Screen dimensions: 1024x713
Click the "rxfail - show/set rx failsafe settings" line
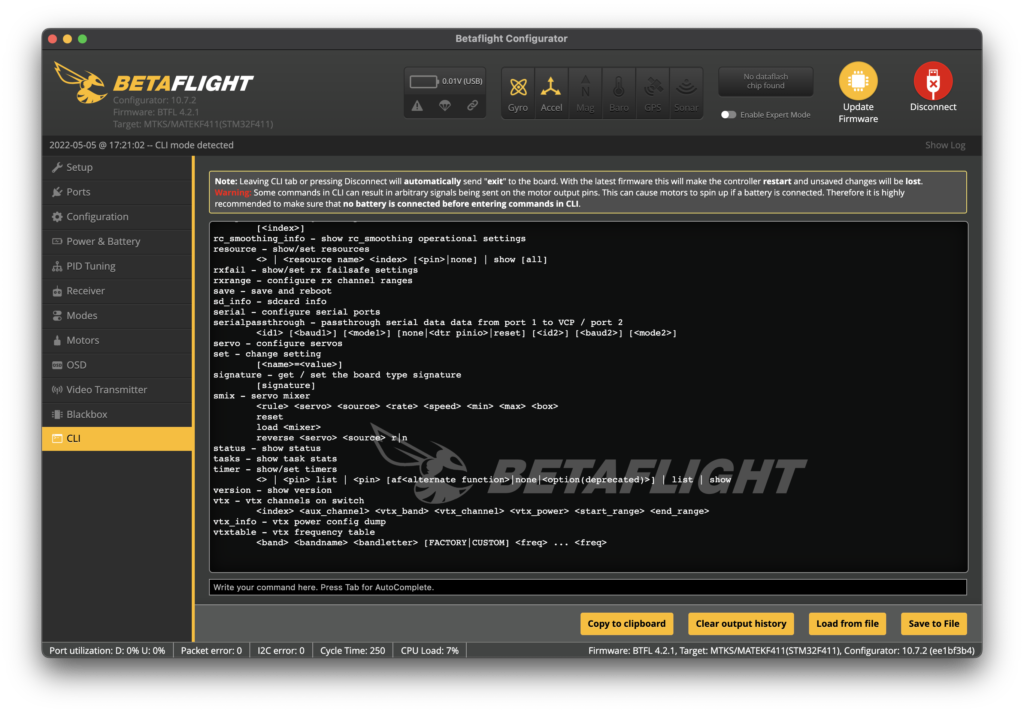315,270
